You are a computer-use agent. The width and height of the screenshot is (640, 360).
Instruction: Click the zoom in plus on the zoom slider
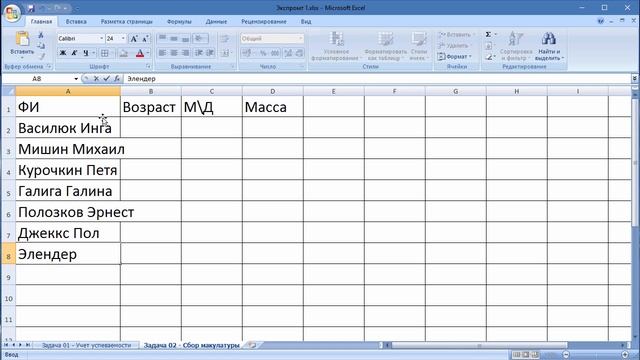[625, 355]
